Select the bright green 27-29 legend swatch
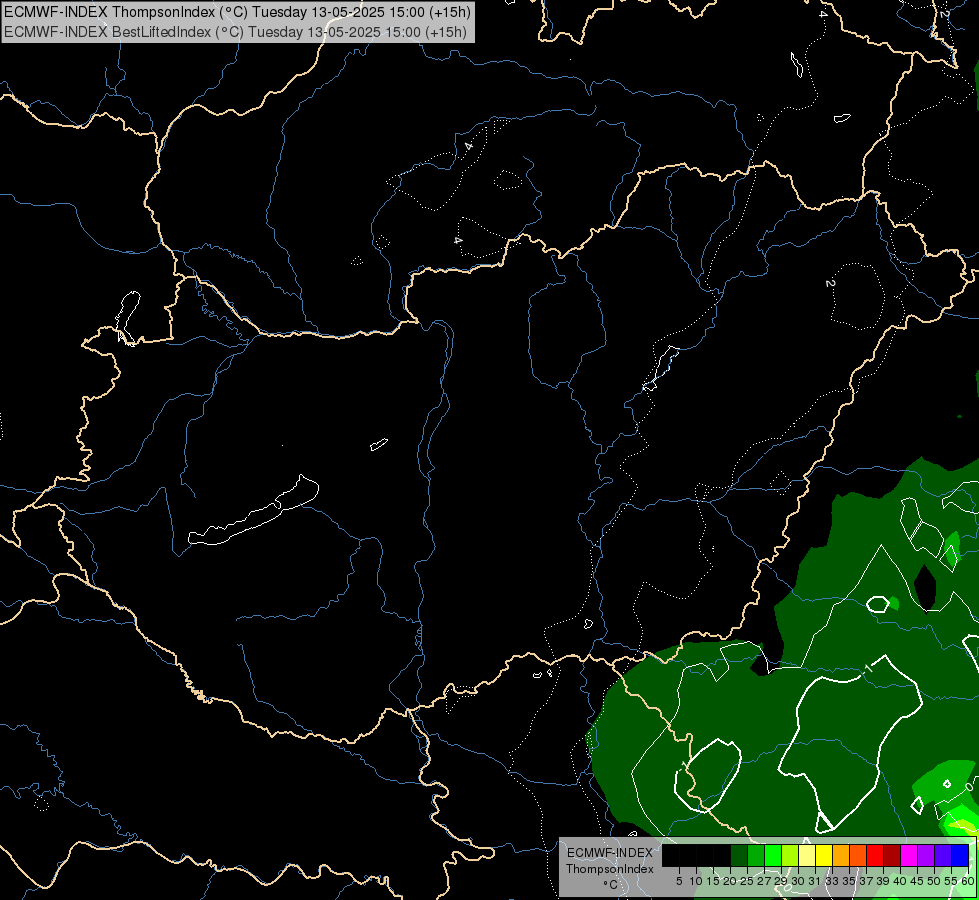The image size is (979, 900). pyautogui.click(x=773, y=855)
